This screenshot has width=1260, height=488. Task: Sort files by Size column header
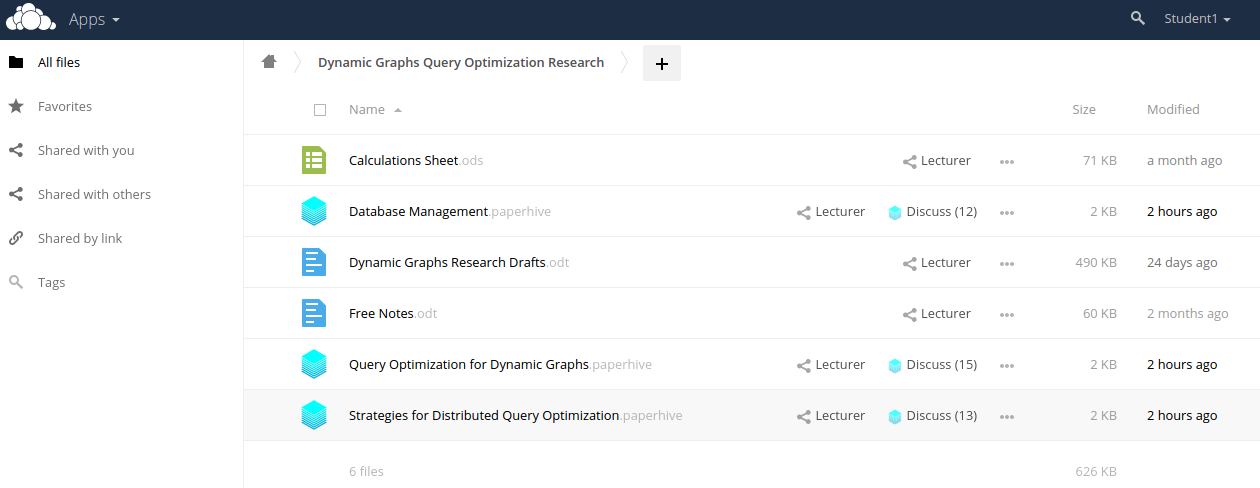click(x=1084, y=110)
